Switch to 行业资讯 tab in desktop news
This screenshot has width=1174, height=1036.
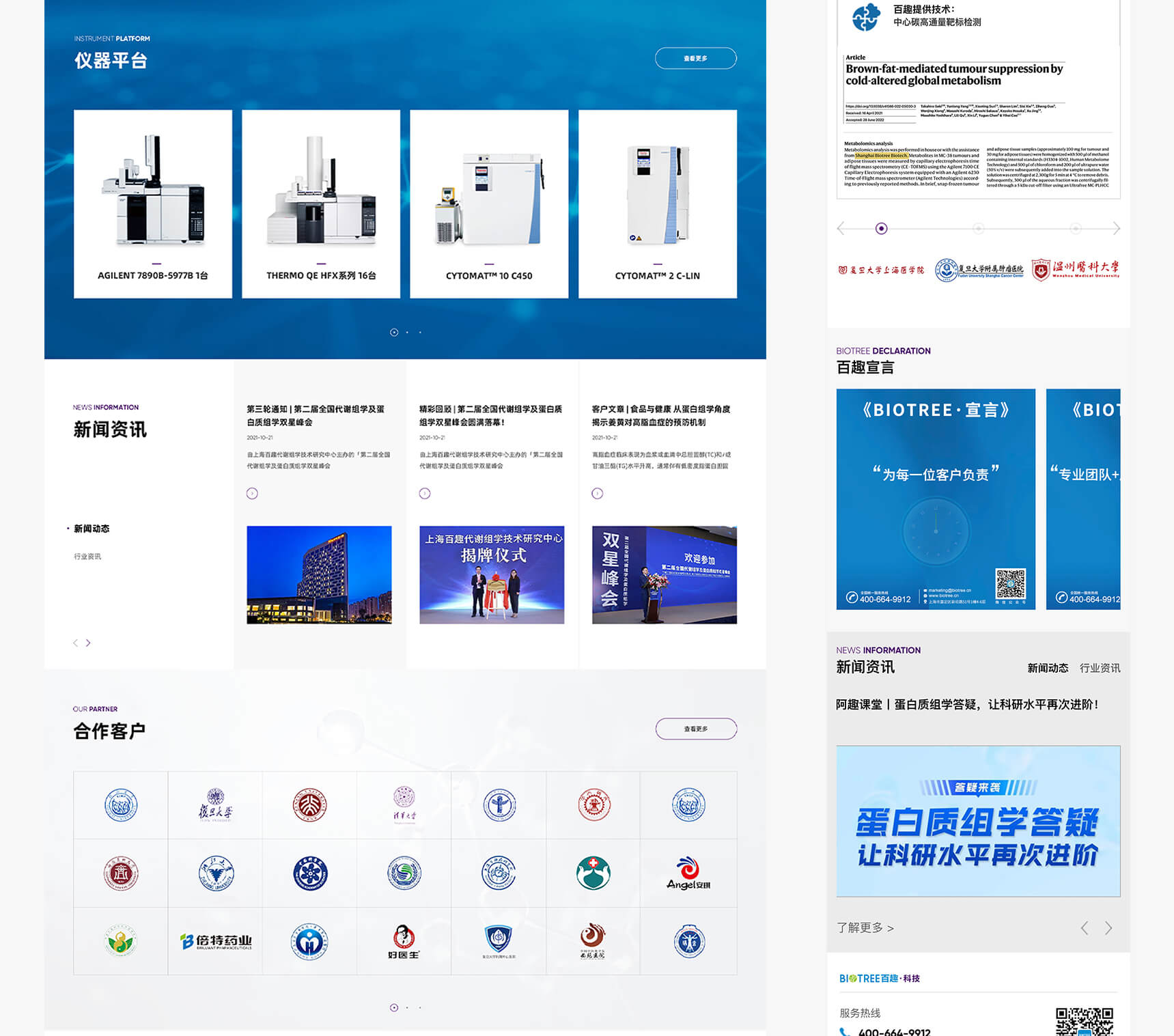tap(87, 557)
